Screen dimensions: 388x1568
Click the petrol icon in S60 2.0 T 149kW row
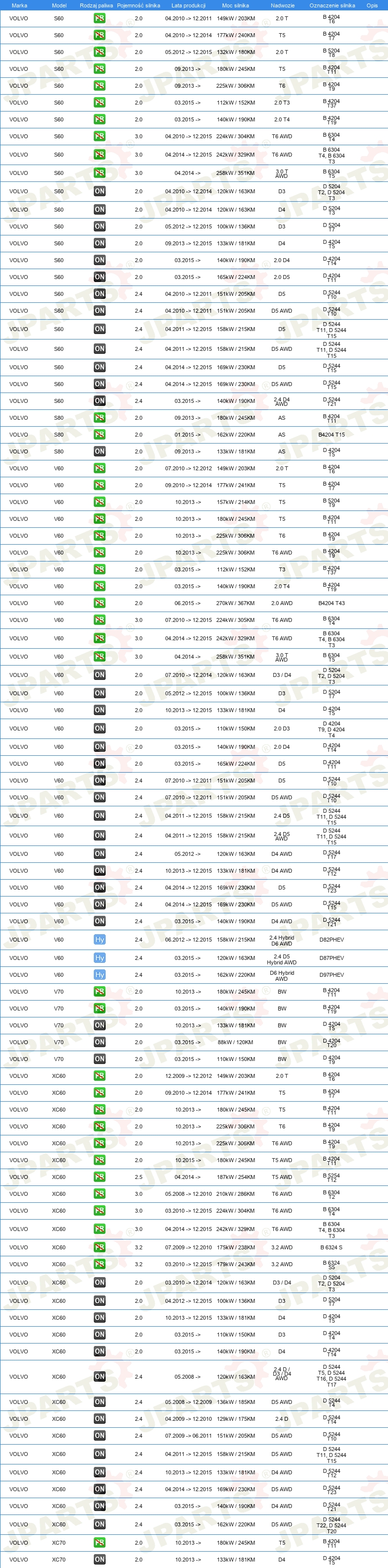pos(99,18)
